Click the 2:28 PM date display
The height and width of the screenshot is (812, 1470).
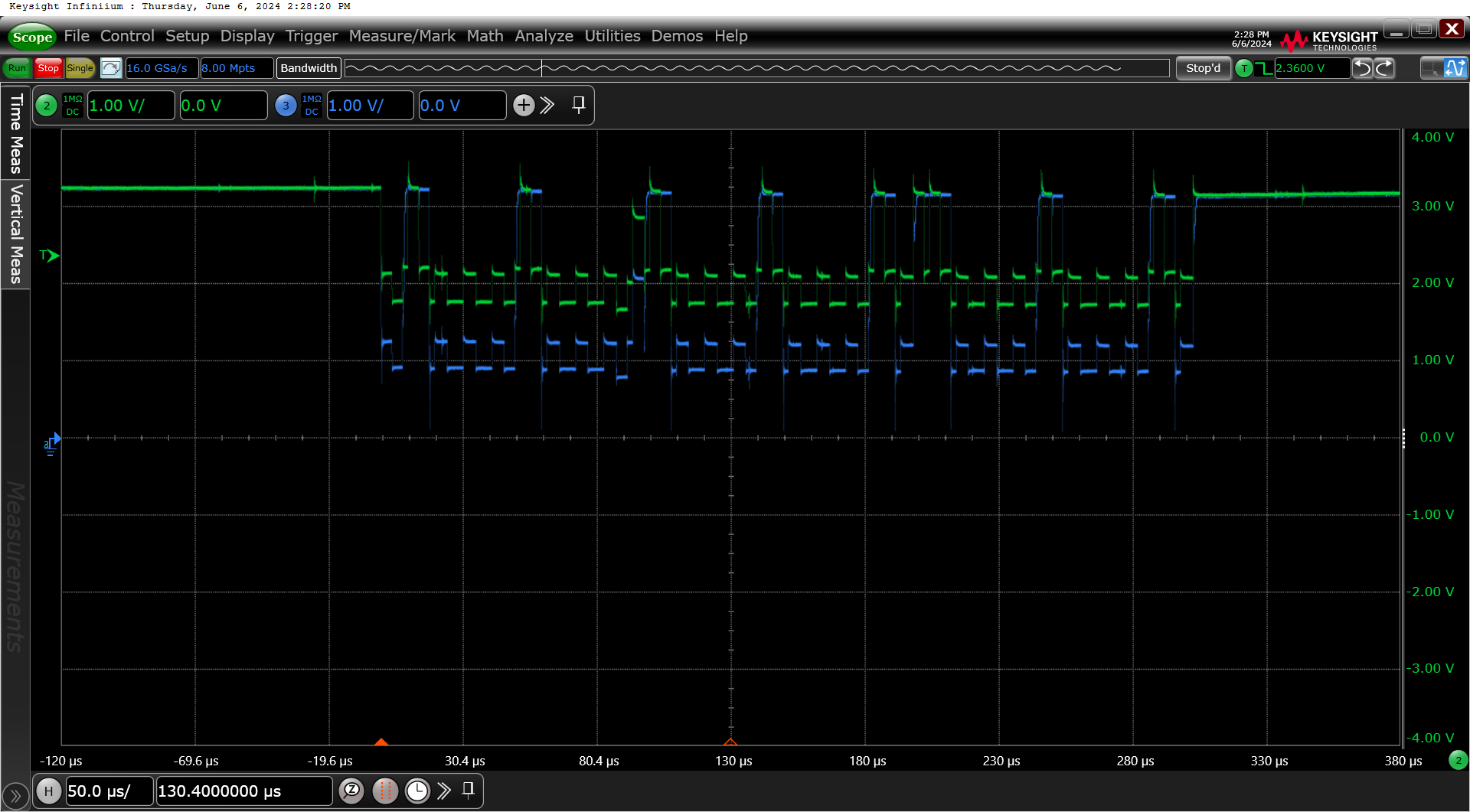coord(1251,39)
